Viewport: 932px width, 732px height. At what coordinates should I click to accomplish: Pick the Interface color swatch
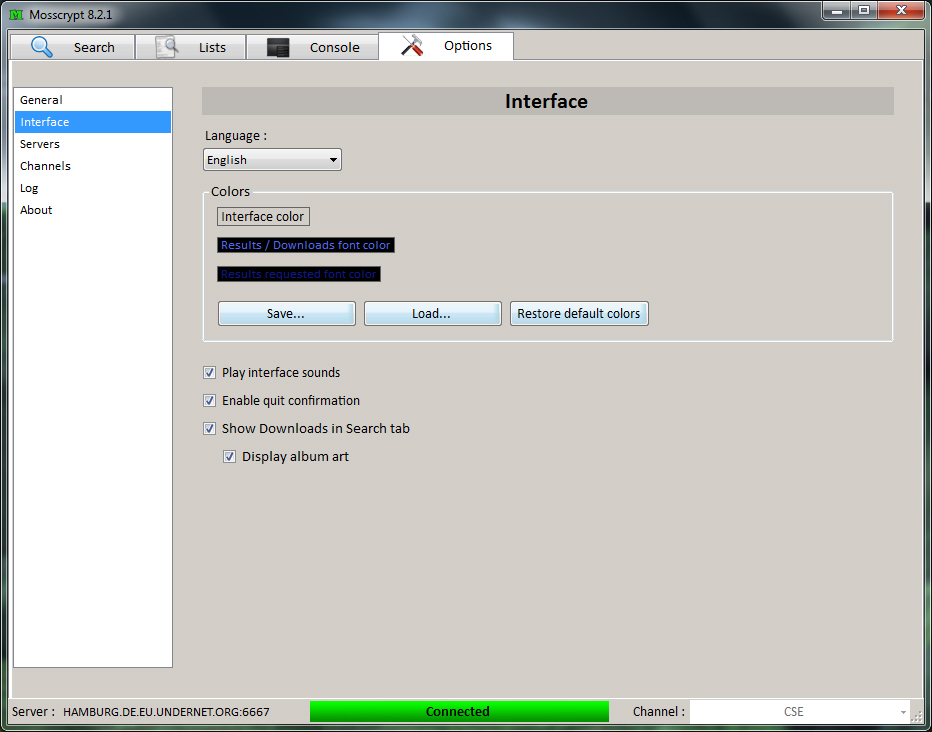click(x=263, y=216)
